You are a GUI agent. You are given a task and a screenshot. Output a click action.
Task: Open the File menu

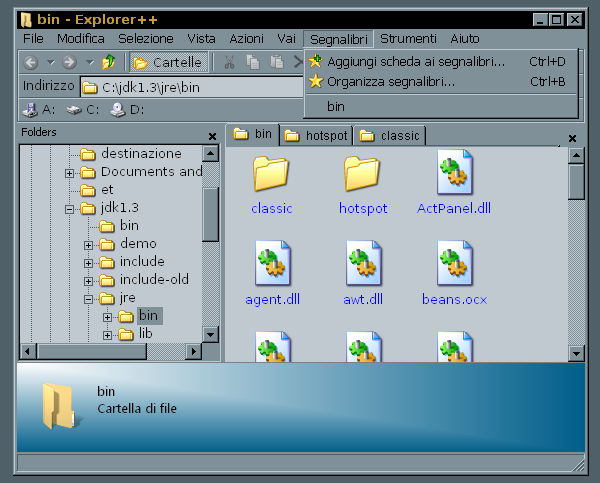click(x=33, y=39)
